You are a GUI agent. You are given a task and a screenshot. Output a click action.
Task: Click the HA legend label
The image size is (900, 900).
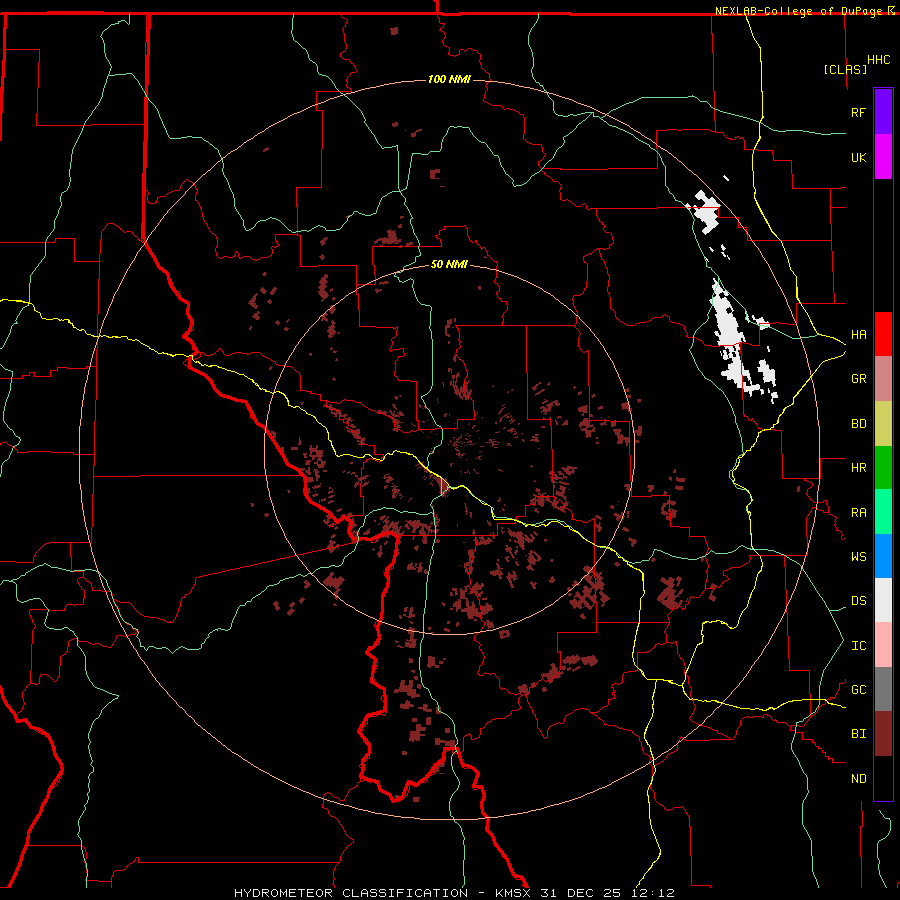(859, 334)
